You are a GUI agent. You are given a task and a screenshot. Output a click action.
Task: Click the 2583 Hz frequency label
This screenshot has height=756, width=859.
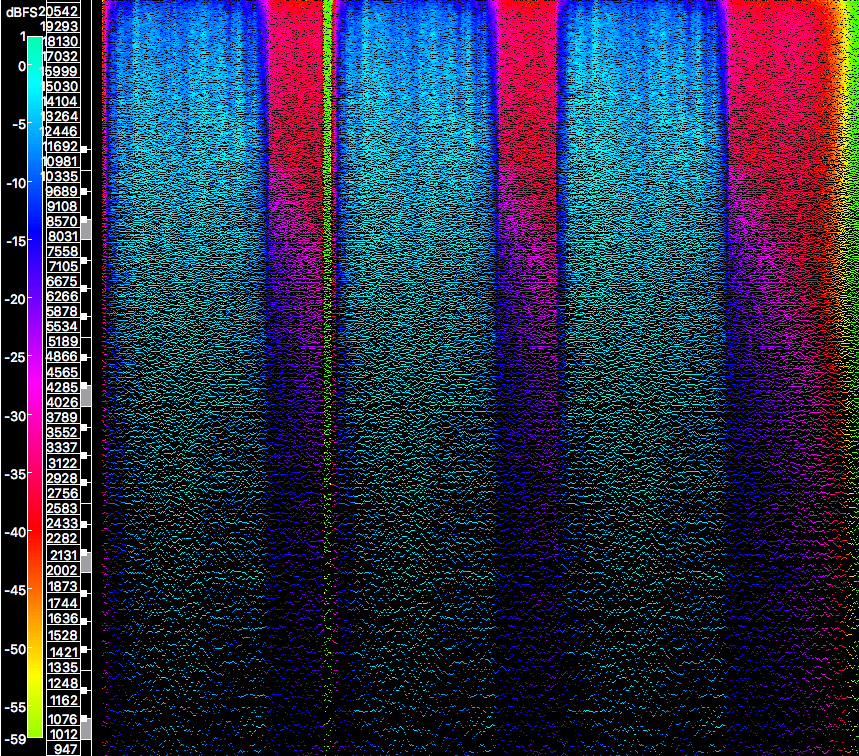[x=62, y=508]
